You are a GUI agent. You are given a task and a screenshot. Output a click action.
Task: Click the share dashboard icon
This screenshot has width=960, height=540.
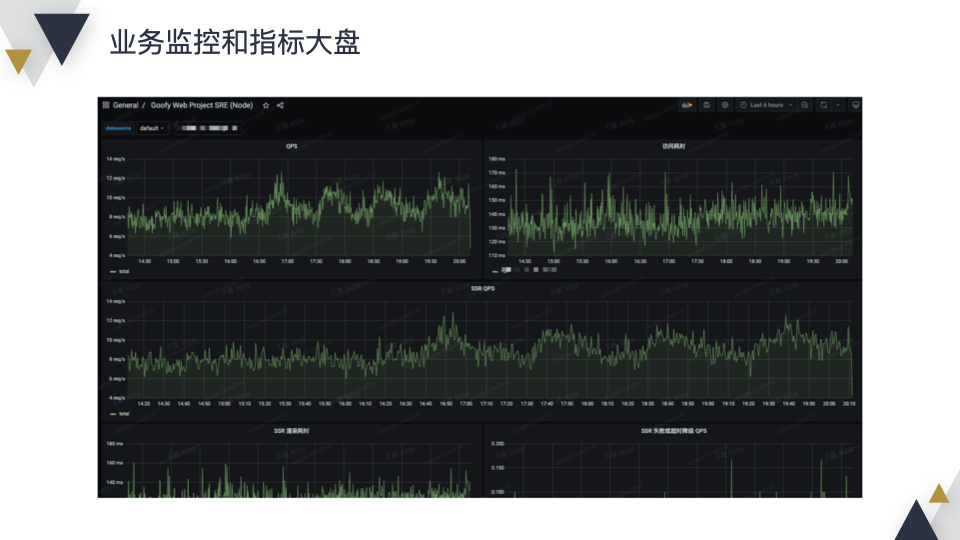(x=280, y=105)
